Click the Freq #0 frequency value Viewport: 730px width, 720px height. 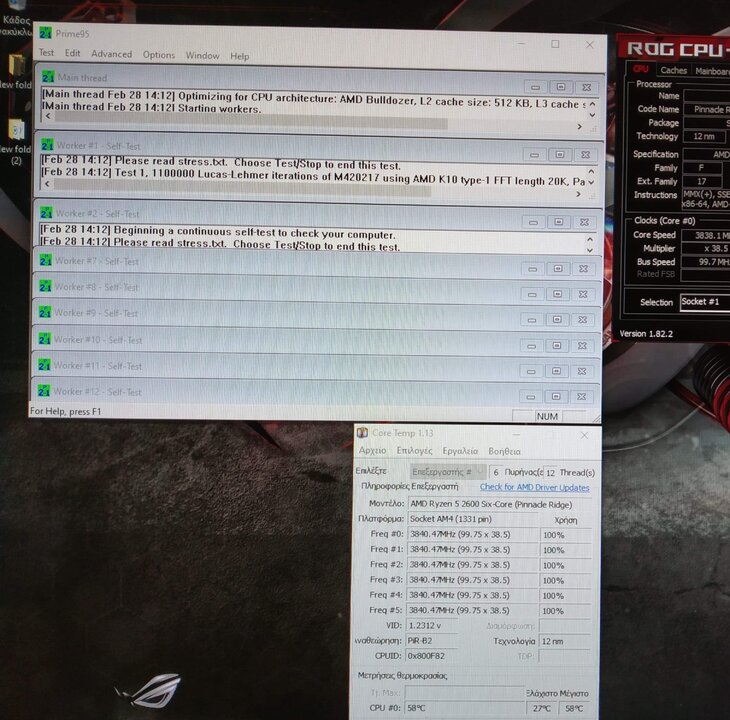(x=473, y=534)
